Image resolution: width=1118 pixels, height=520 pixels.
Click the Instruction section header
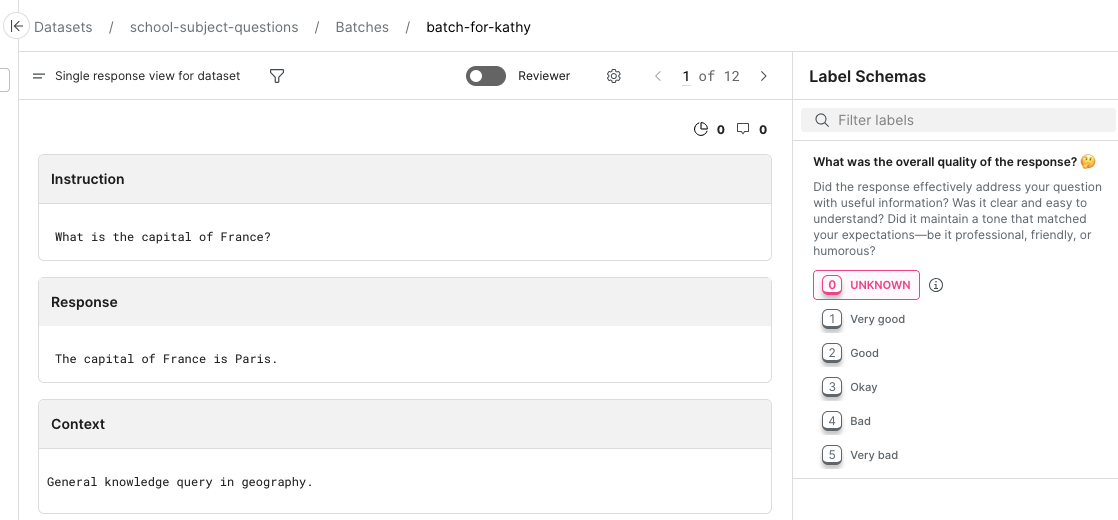(405, 179)
